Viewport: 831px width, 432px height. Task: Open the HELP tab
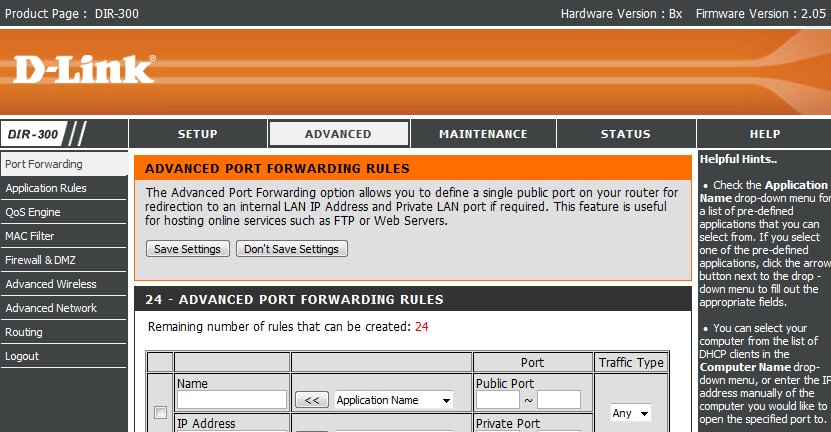(x=765, y=134)
